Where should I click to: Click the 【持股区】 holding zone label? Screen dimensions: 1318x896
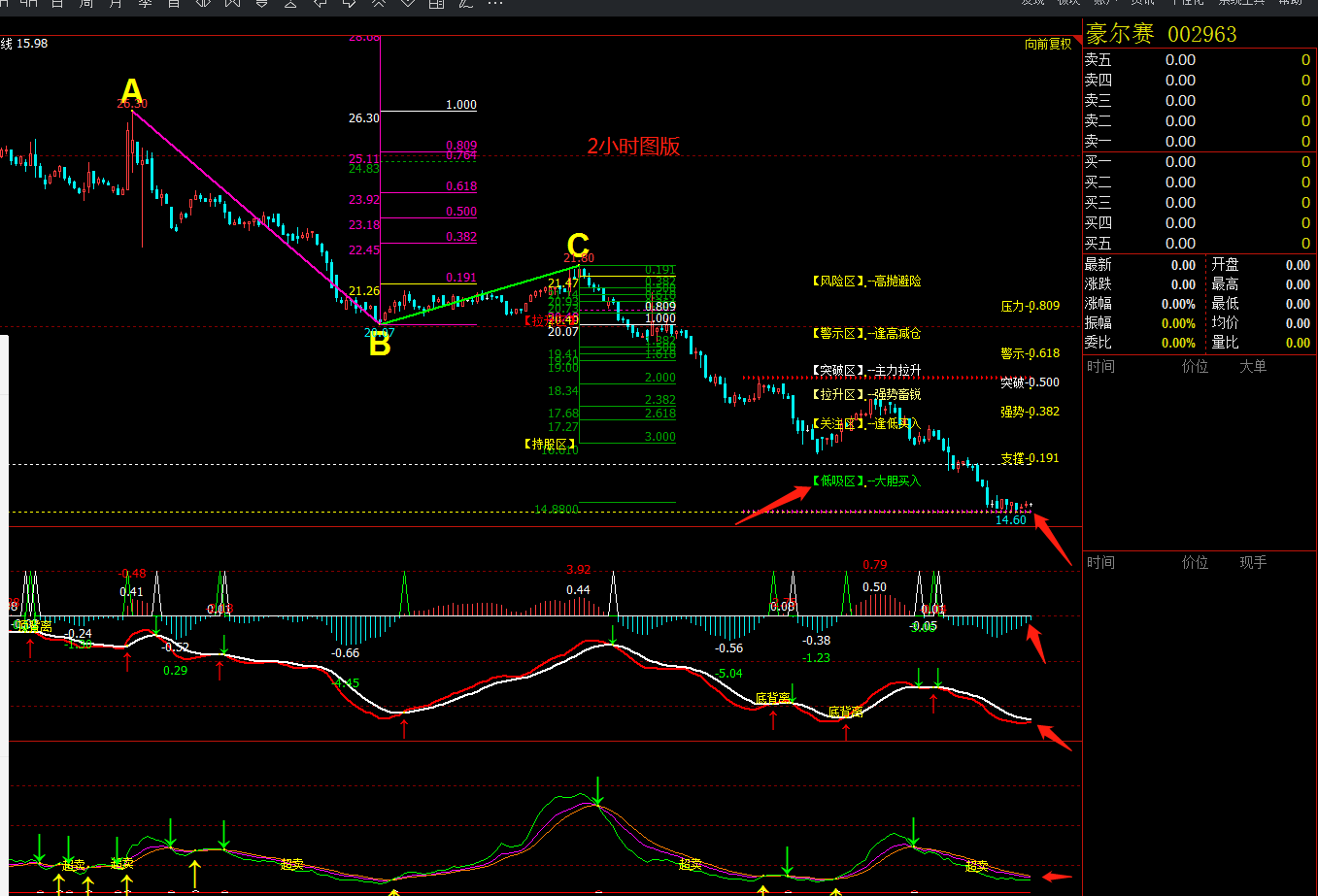[551, 444]
